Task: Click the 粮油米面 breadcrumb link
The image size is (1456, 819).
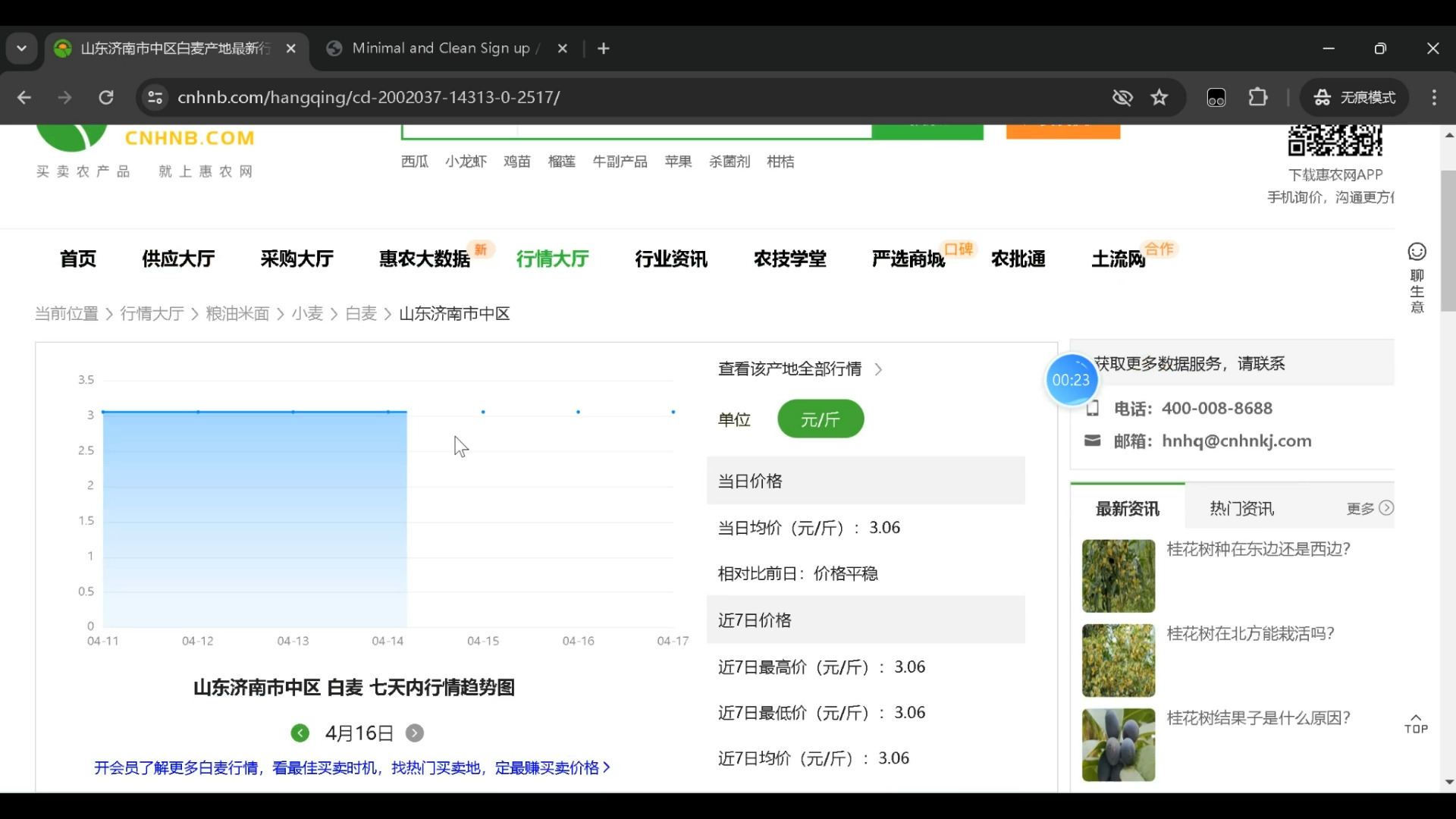Action: 237,314
